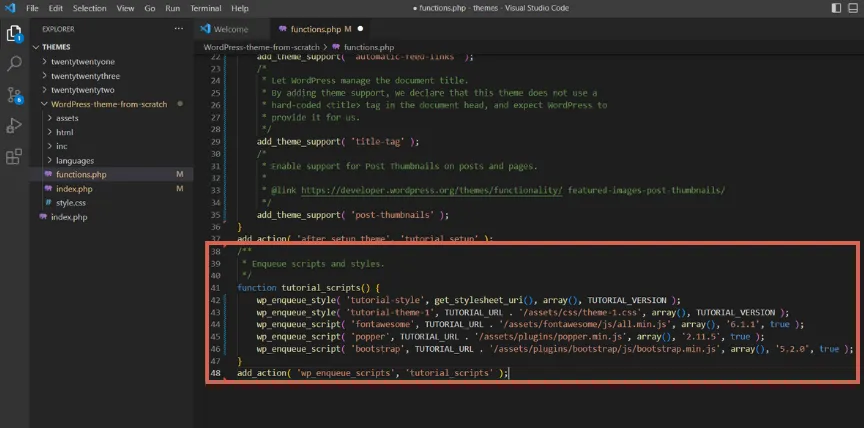The height and width of the screenshot is (428, 864).
Task: Click 'bootstrap' string on line 46
Action: [x=379, y=349]
